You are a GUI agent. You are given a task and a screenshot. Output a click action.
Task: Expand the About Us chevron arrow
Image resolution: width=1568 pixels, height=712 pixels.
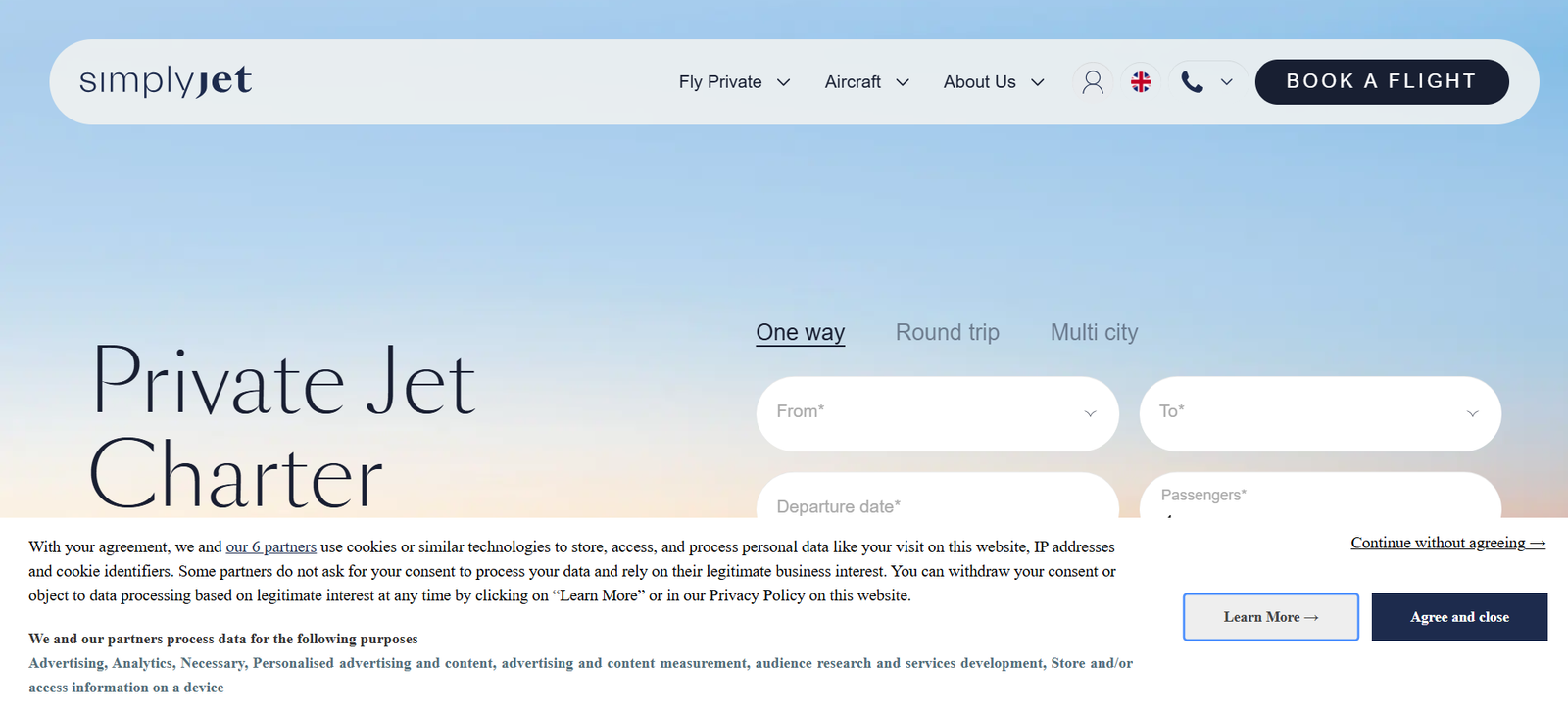pos(1038,82)
